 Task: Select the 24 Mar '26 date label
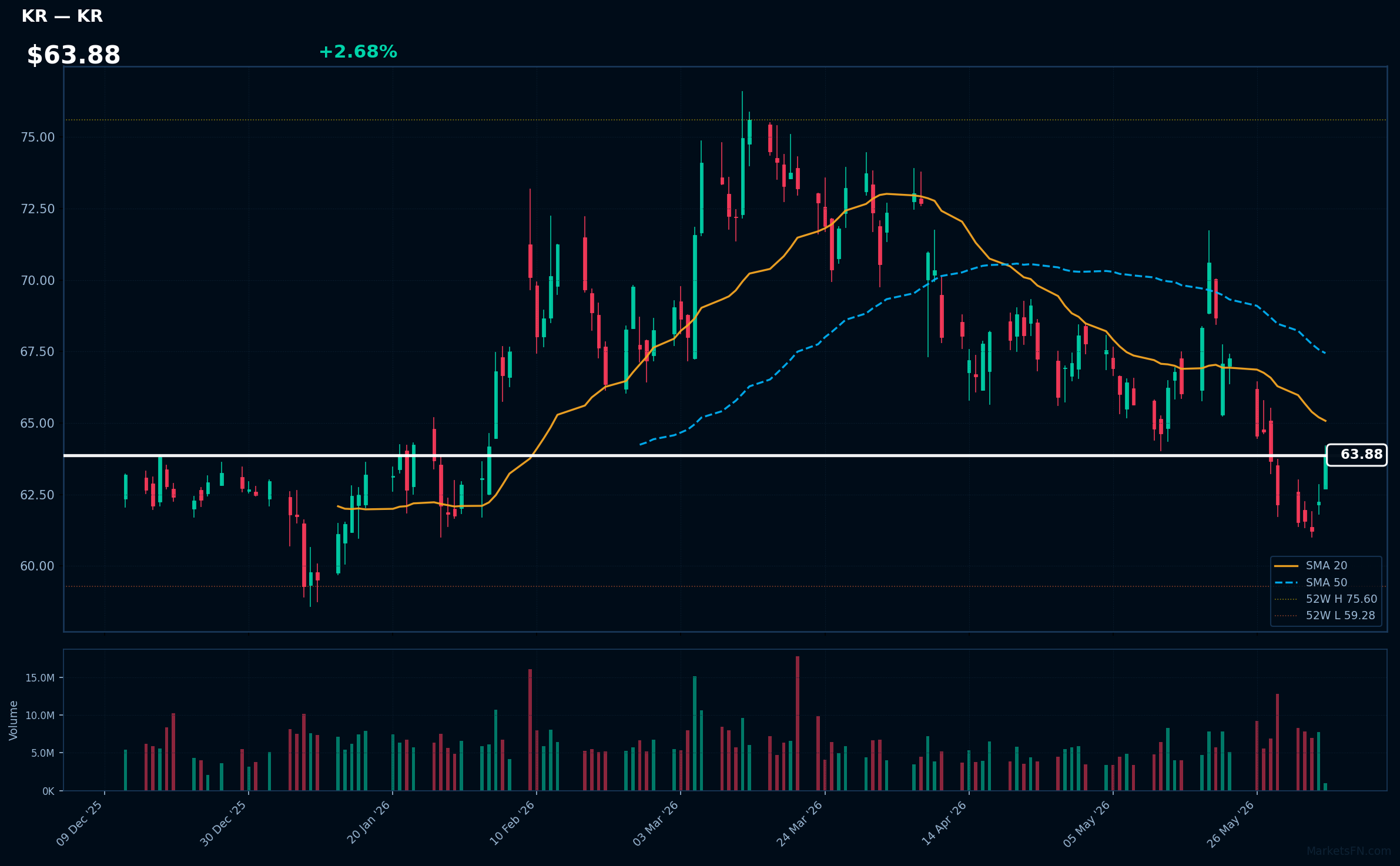point(800,823)
